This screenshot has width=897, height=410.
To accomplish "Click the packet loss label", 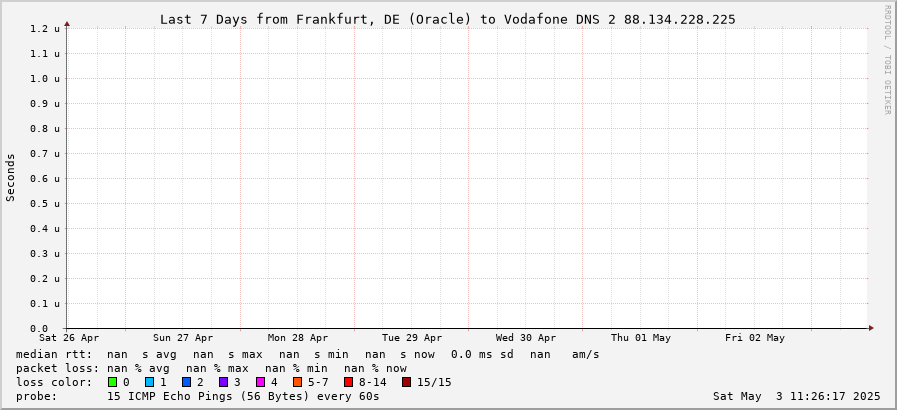I will [57, 368].
